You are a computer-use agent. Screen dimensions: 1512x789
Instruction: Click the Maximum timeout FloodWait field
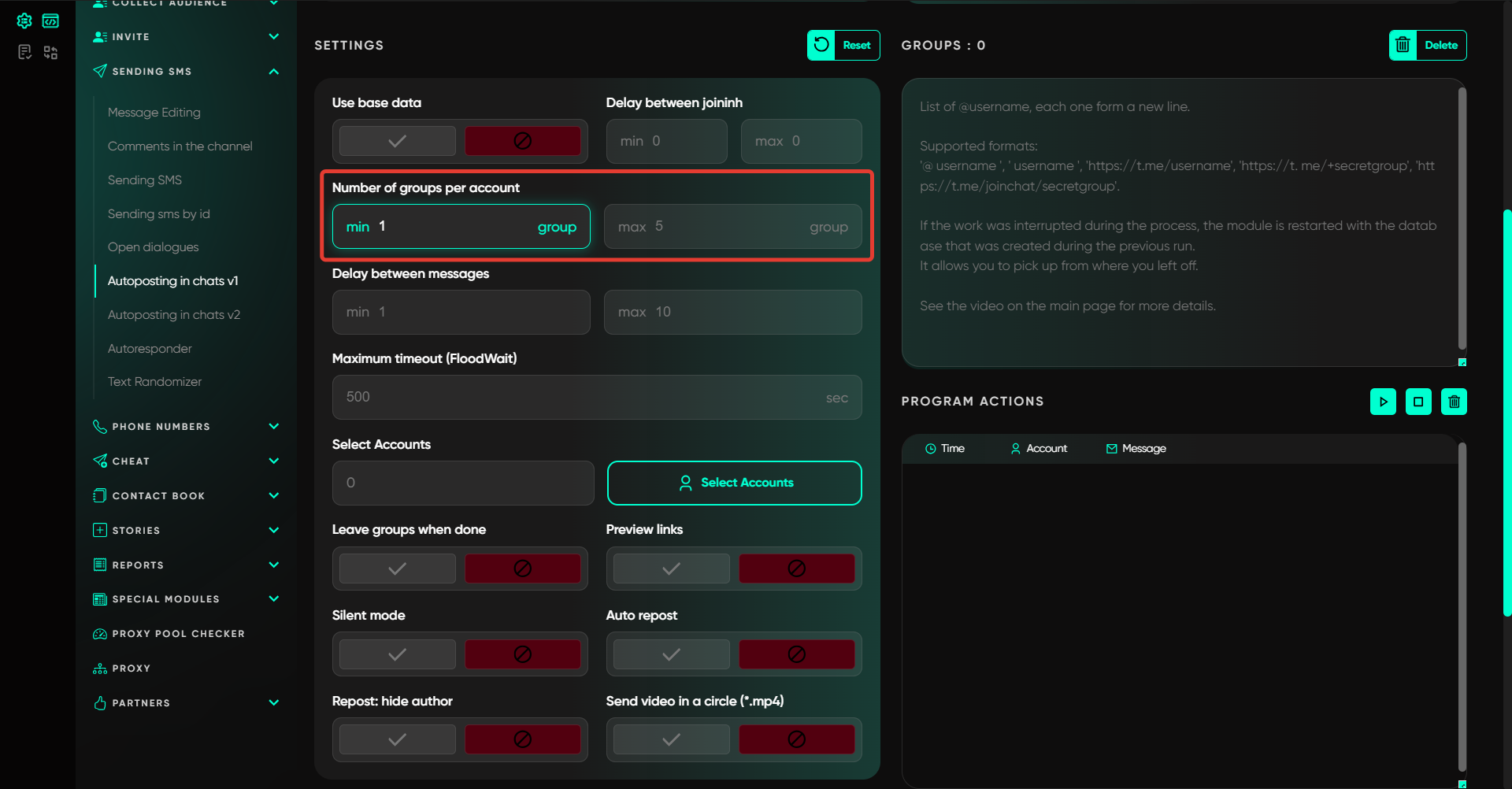[583, 397]
